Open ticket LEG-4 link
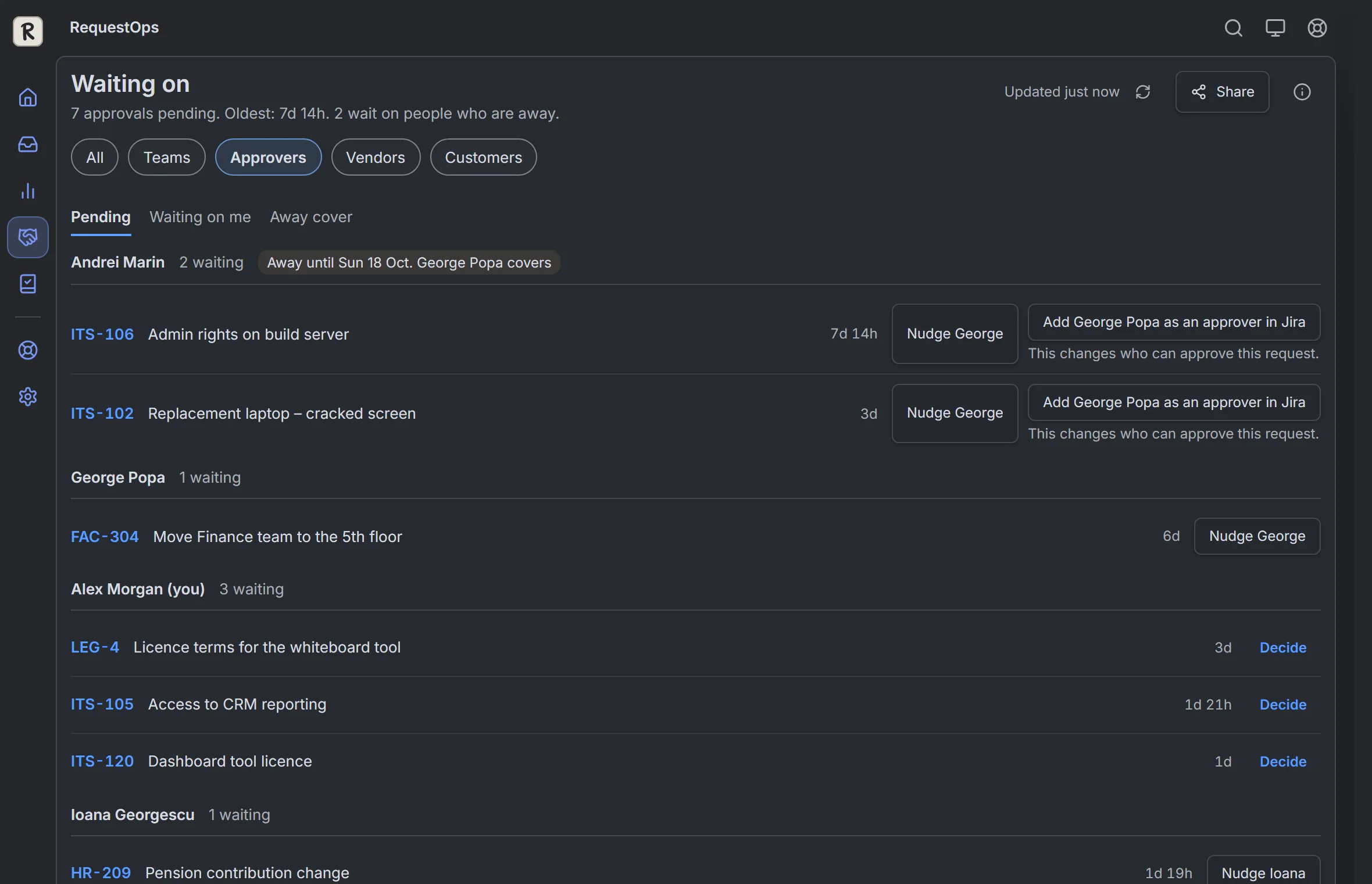 coord(95,647)
